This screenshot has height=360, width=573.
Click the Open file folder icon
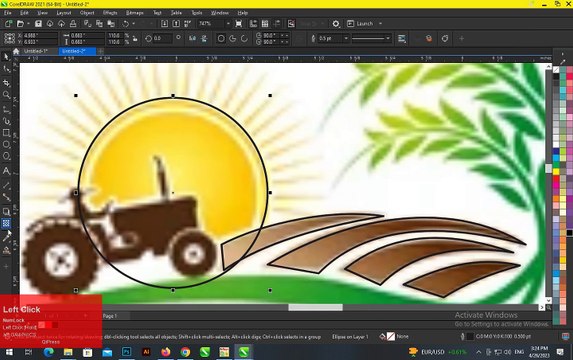coord(20,24)
